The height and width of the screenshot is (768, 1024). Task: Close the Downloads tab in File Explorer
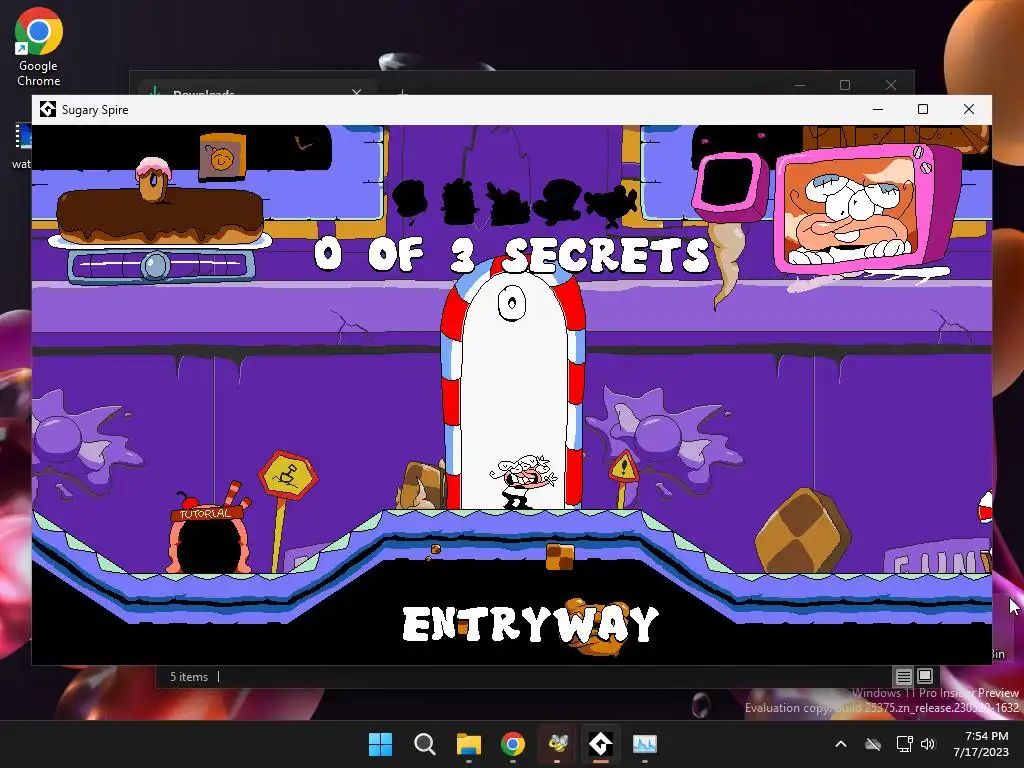pos(357,92)
